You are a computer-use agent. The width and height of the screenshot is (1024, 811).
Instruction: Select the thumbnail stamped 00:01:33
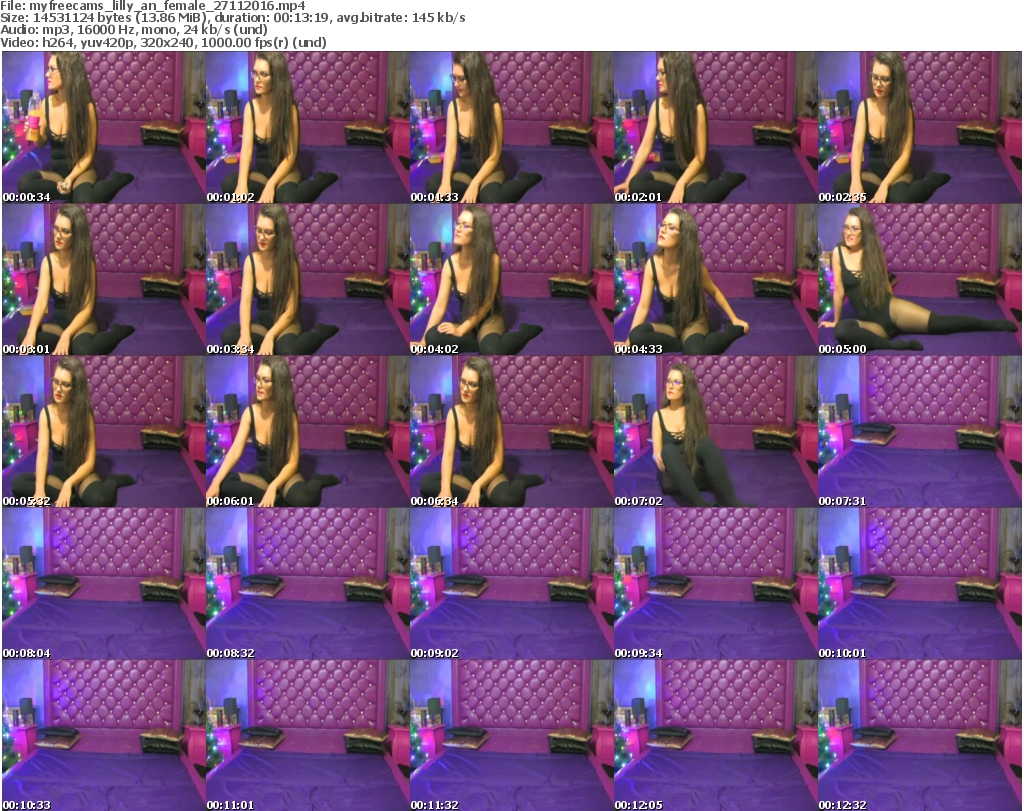[511, 127]
